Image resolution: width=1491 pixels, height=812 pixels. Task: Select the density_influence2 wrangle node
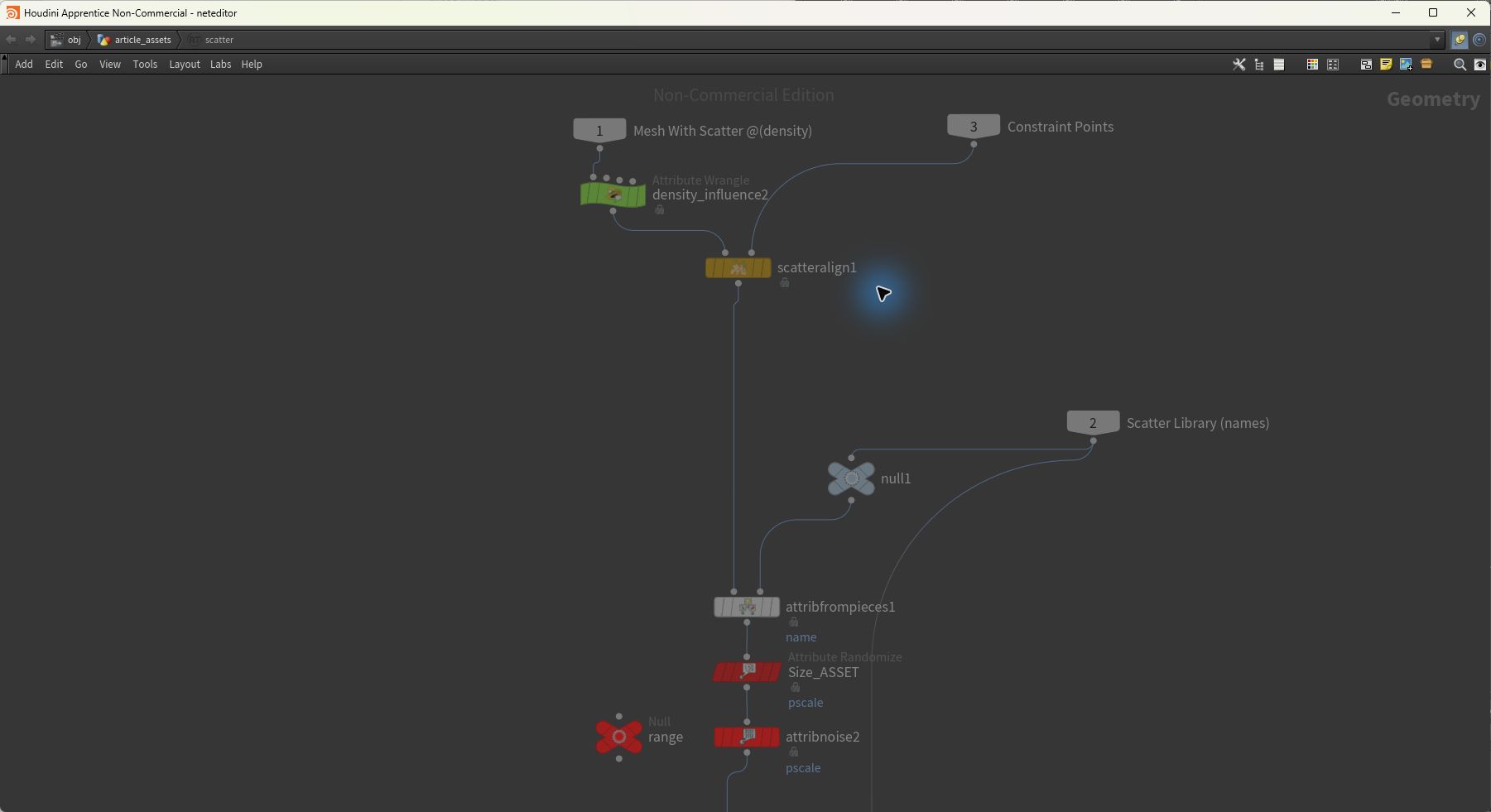click(x=613, y=195)
